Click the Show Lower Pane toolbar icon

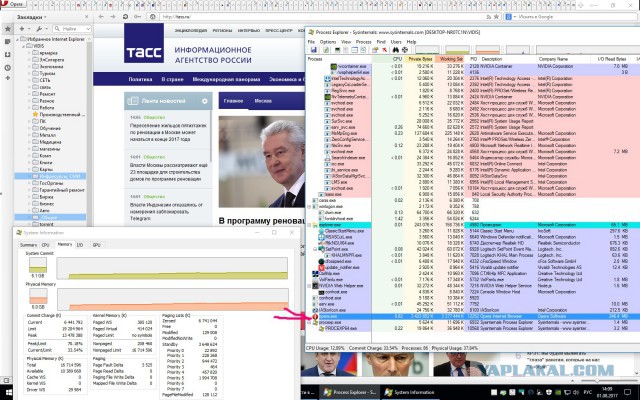(354, 50)
